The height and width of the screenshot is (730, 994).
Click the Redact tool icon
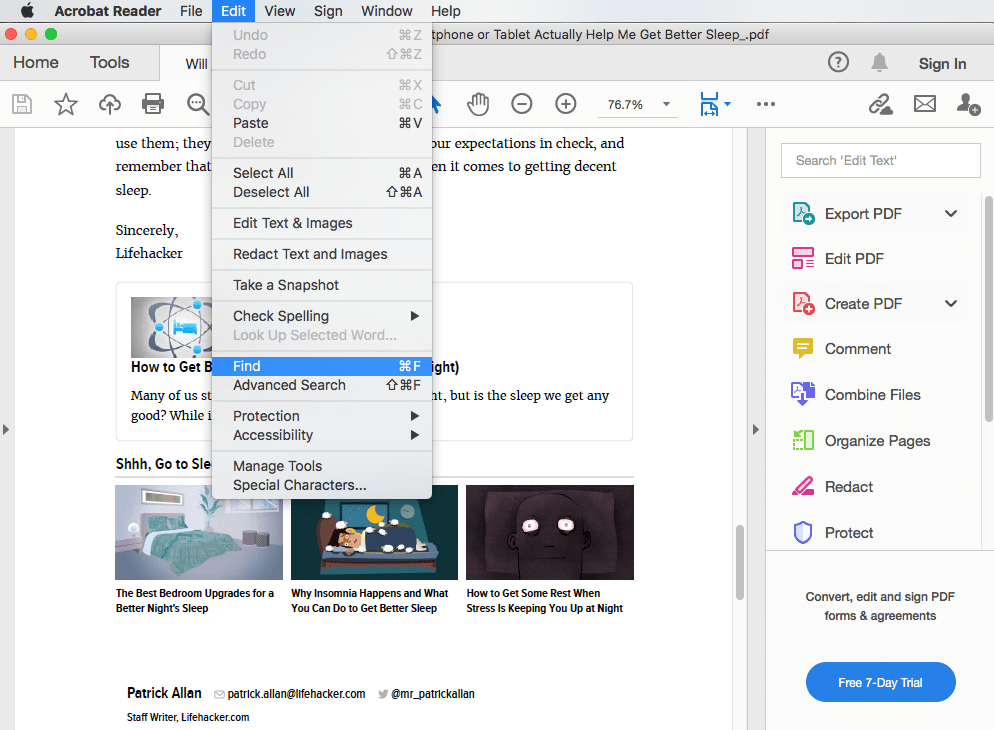(803, 487)
